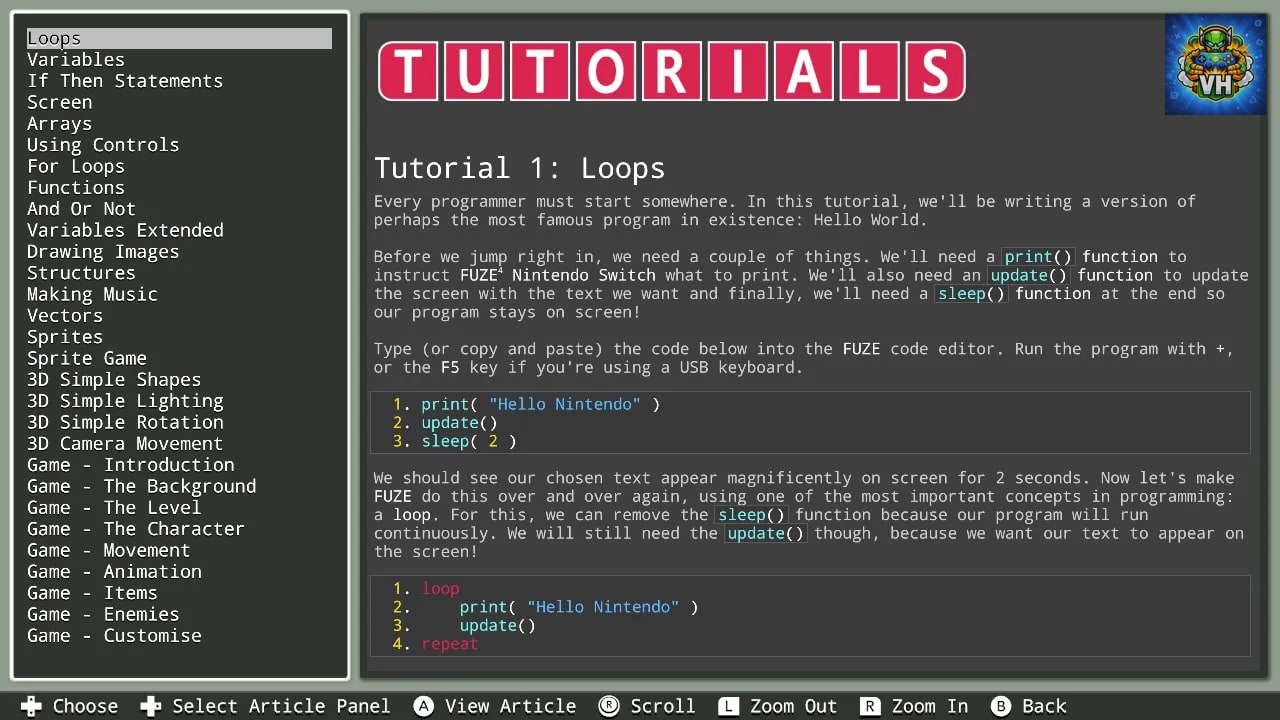The image size is (1280, 720).
Task: Open the Game - Movement tutorial
Action: pos(109,550)
